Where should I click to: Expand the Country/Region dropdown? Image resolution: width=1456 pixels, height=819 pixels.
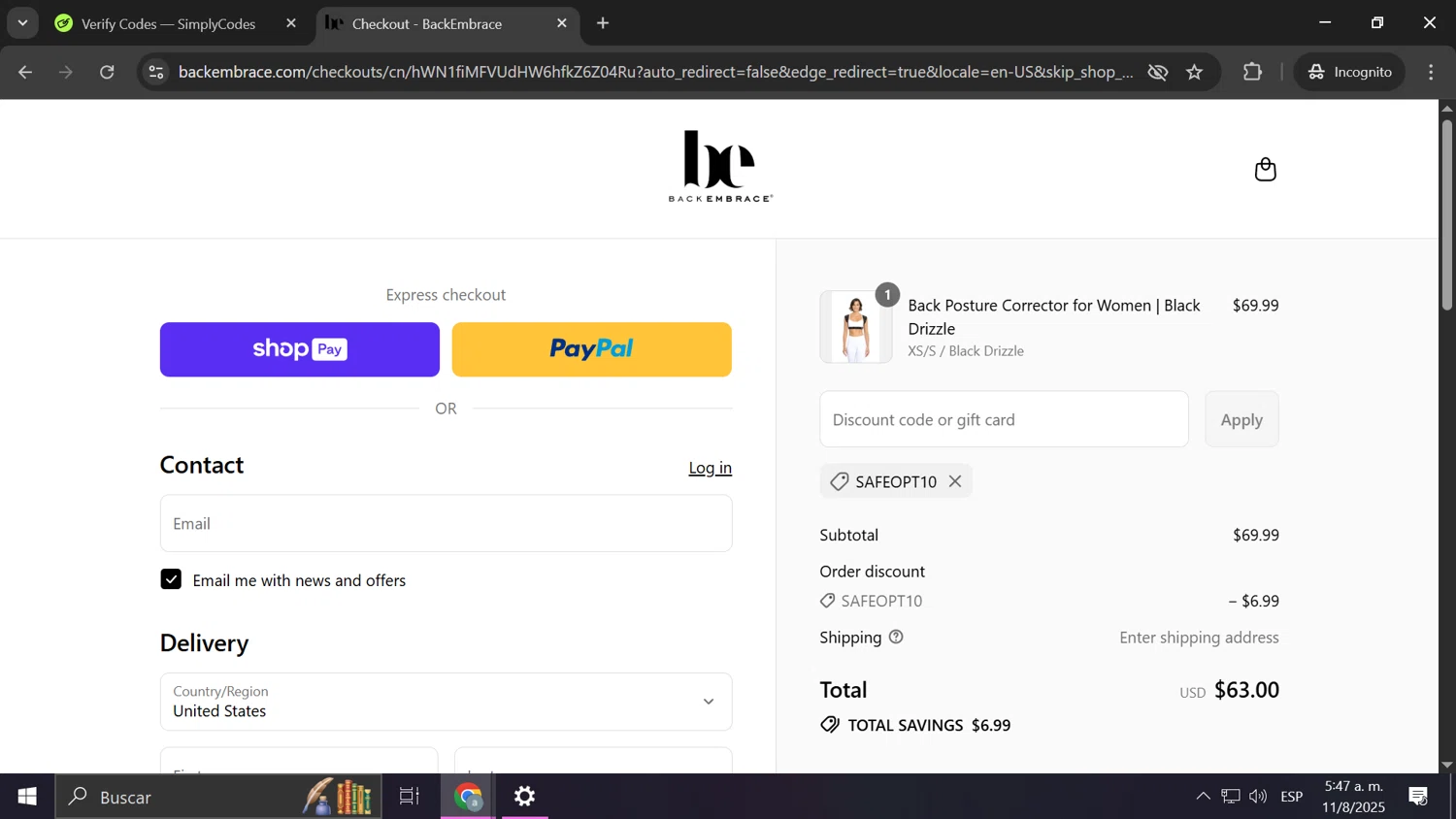[x=447, y=702]
